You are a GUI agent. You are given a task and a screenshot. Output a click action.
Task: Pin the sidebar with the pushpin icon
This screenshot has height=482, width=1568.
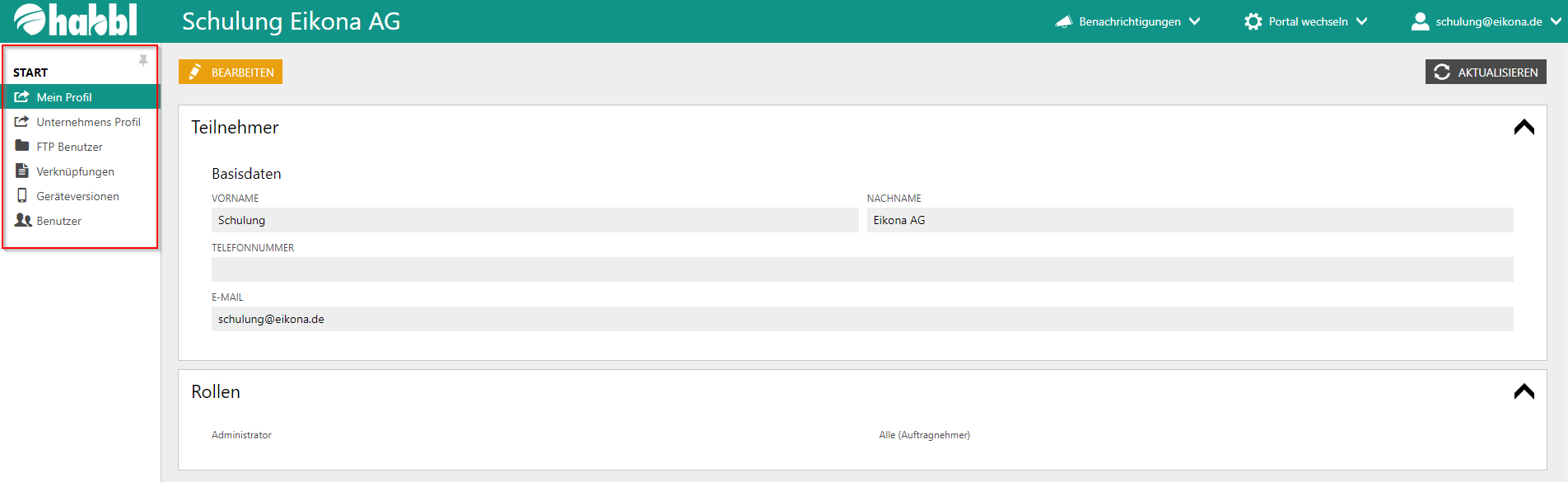click(143, 60)
